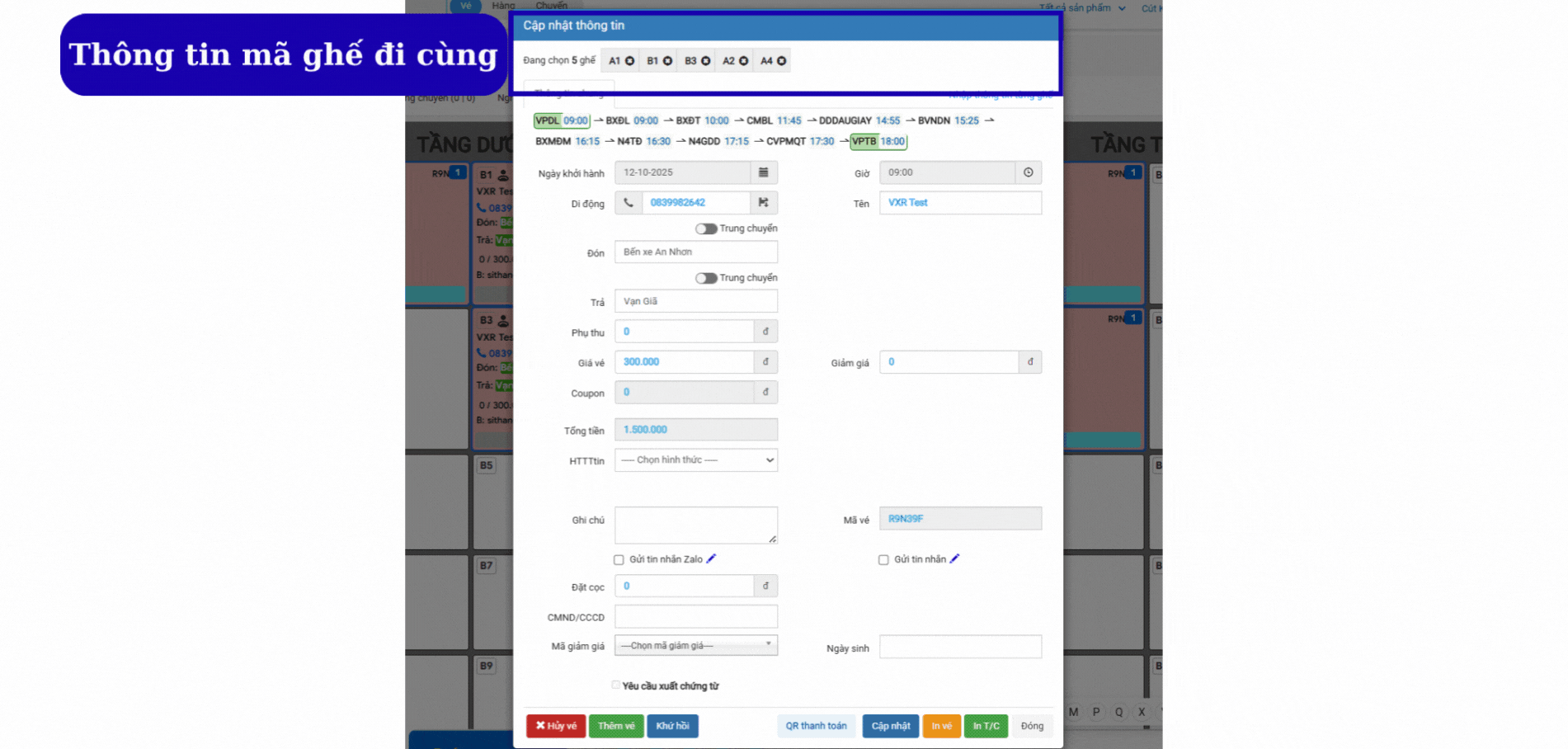Expand the Mã giảm giá dropdown

click(695, 646)
